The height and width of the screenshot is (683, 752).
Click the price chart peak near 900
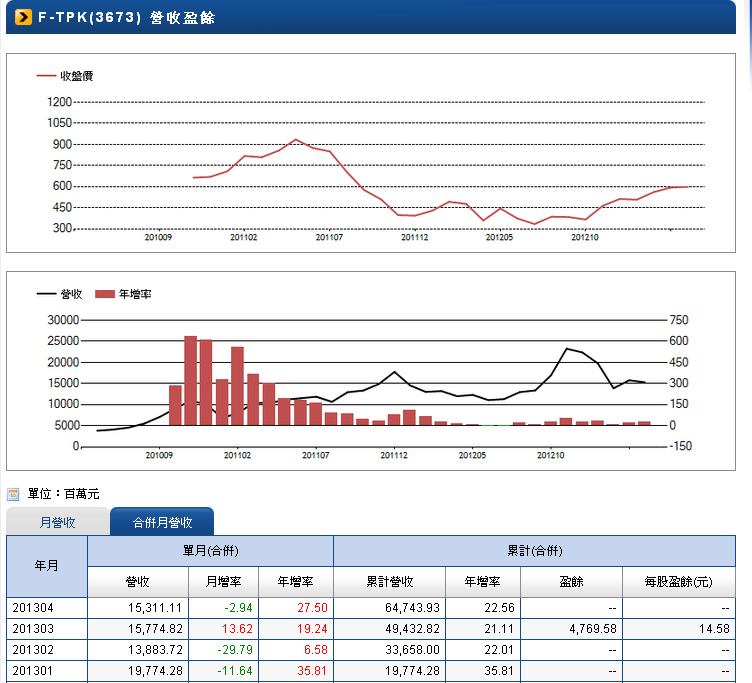pyautogui.click(x=296, y=140)
